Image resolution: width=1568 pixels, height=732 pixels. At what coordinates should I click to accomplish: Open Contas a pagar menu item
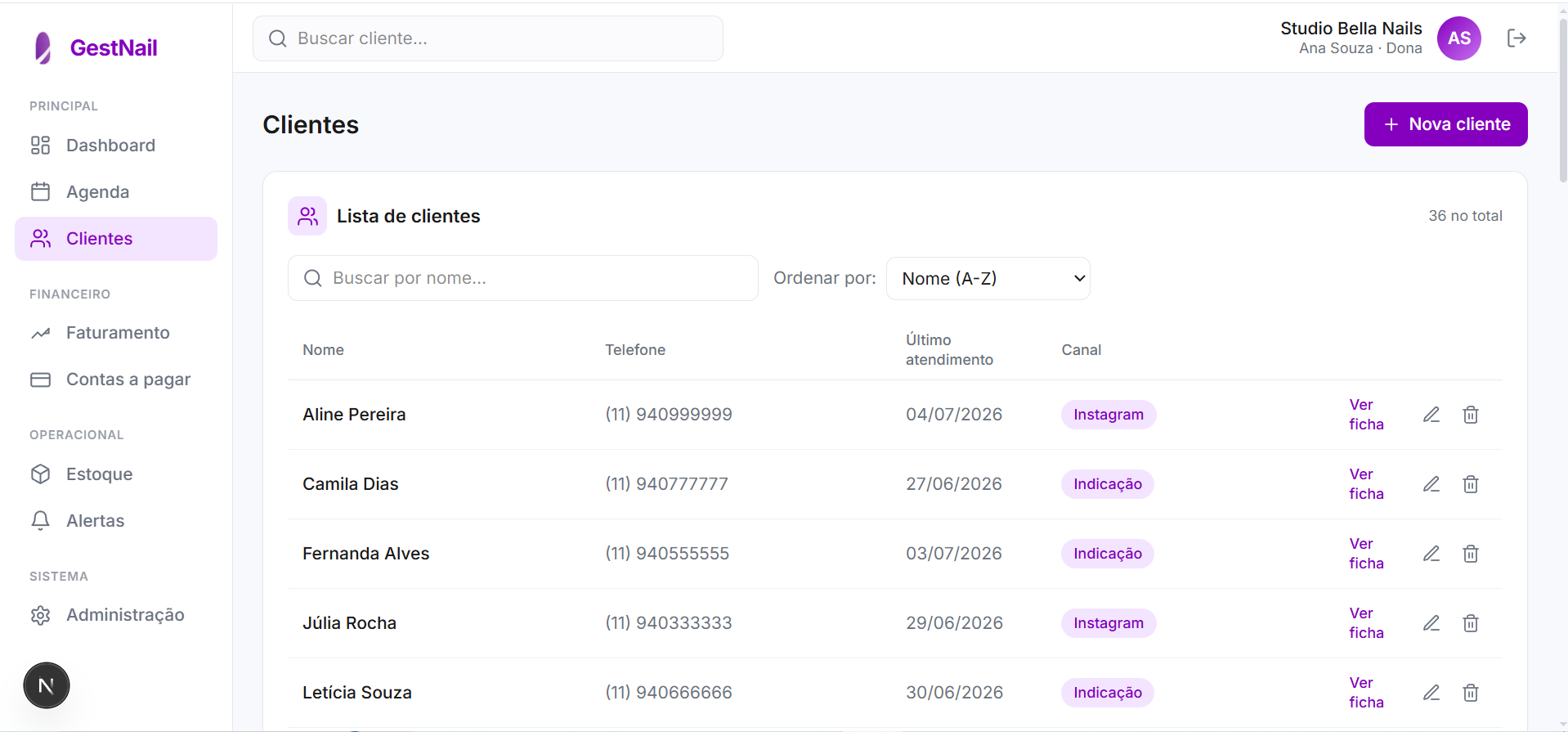pos(116,379)
